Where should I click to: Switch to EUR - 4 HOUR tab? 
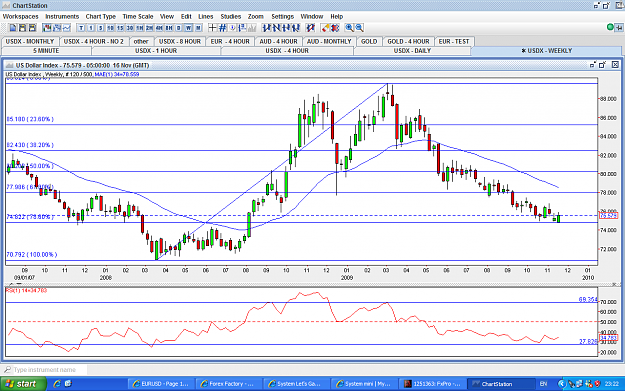tap(230, 41)
